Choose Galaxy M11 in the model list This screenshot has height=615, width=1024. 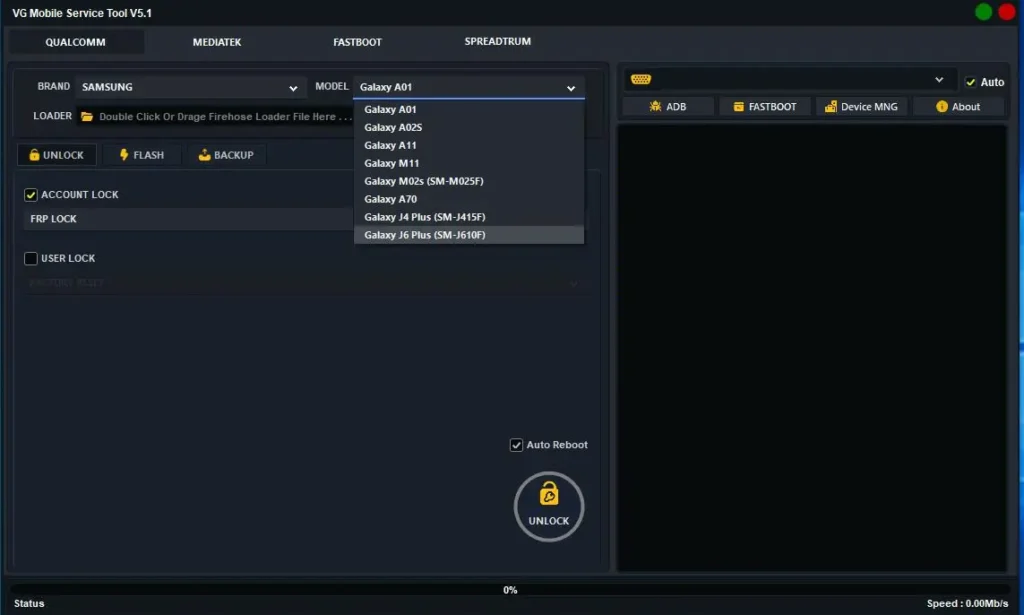pos(469,163)
